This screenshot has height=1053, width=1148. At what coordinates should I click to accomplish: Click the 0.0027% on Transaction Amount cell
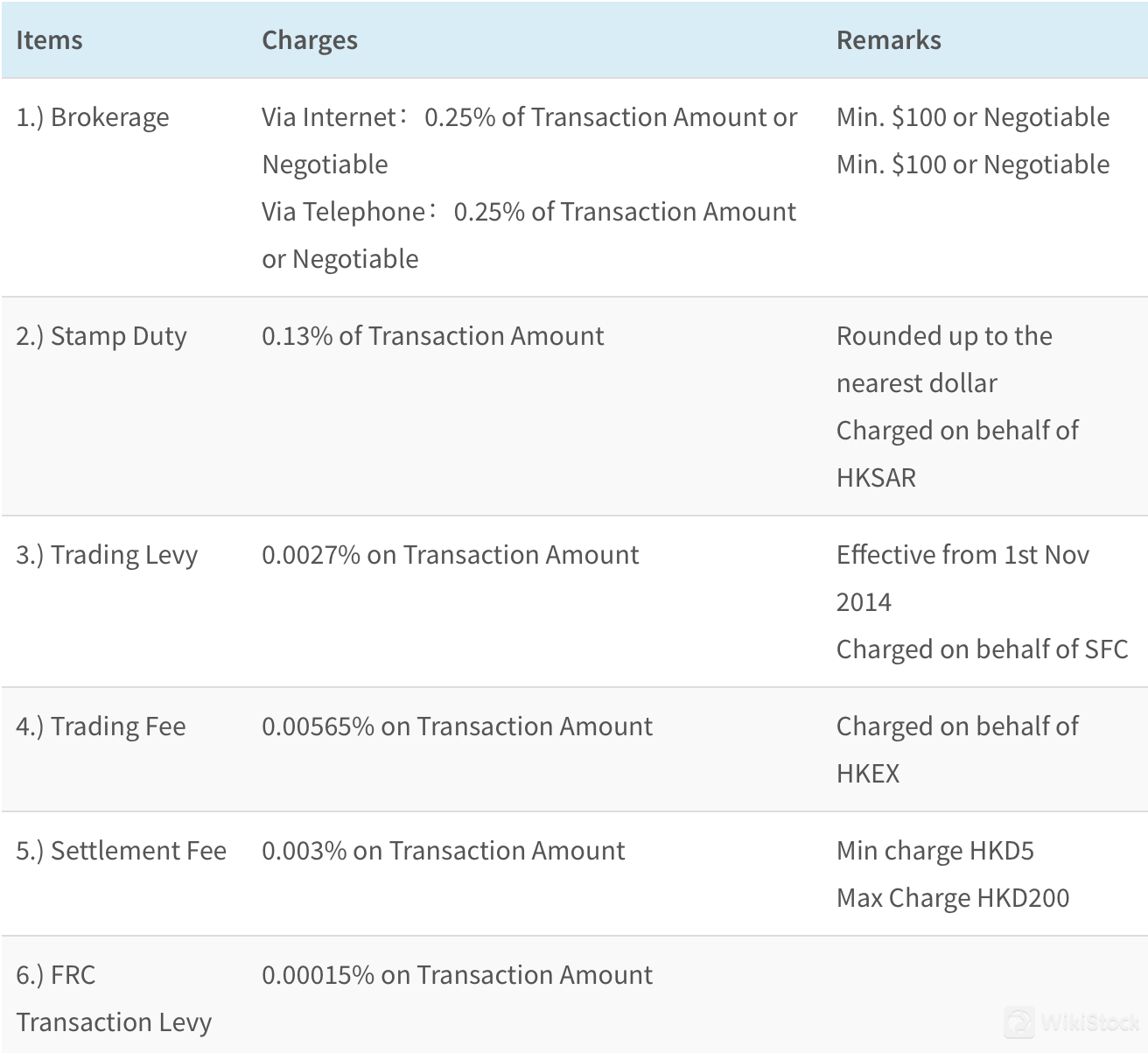(451, 555)
